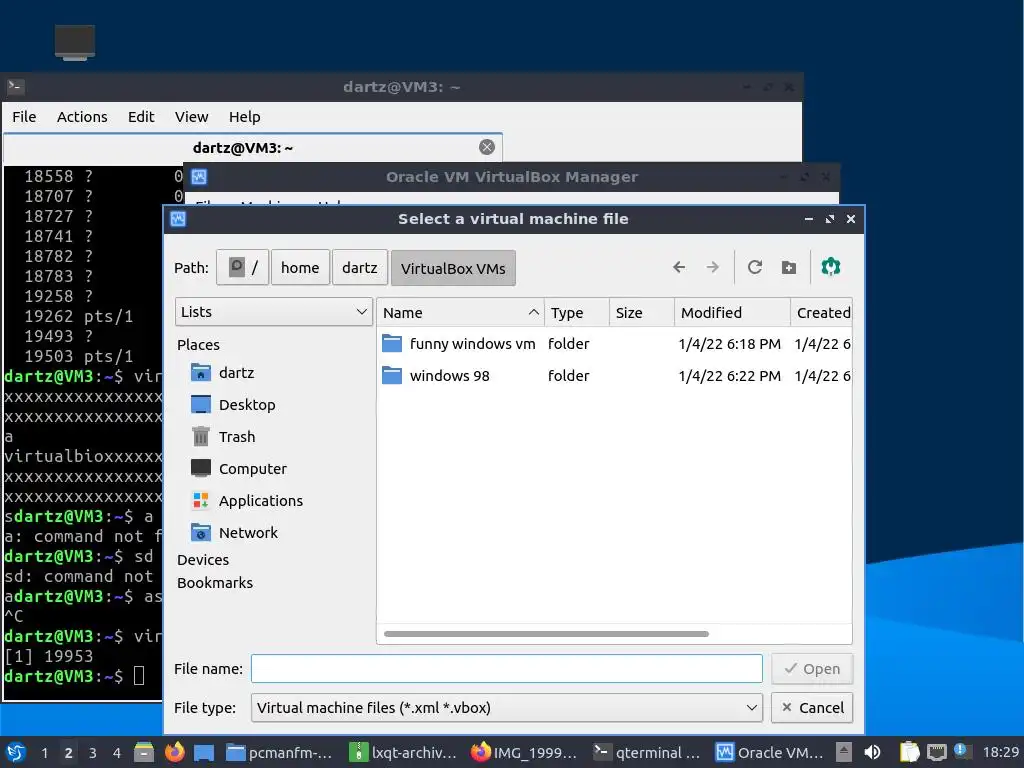The width and height of the screenshot is (1024, 768).
Task: Click the File name input field
Action: point(507,669)
